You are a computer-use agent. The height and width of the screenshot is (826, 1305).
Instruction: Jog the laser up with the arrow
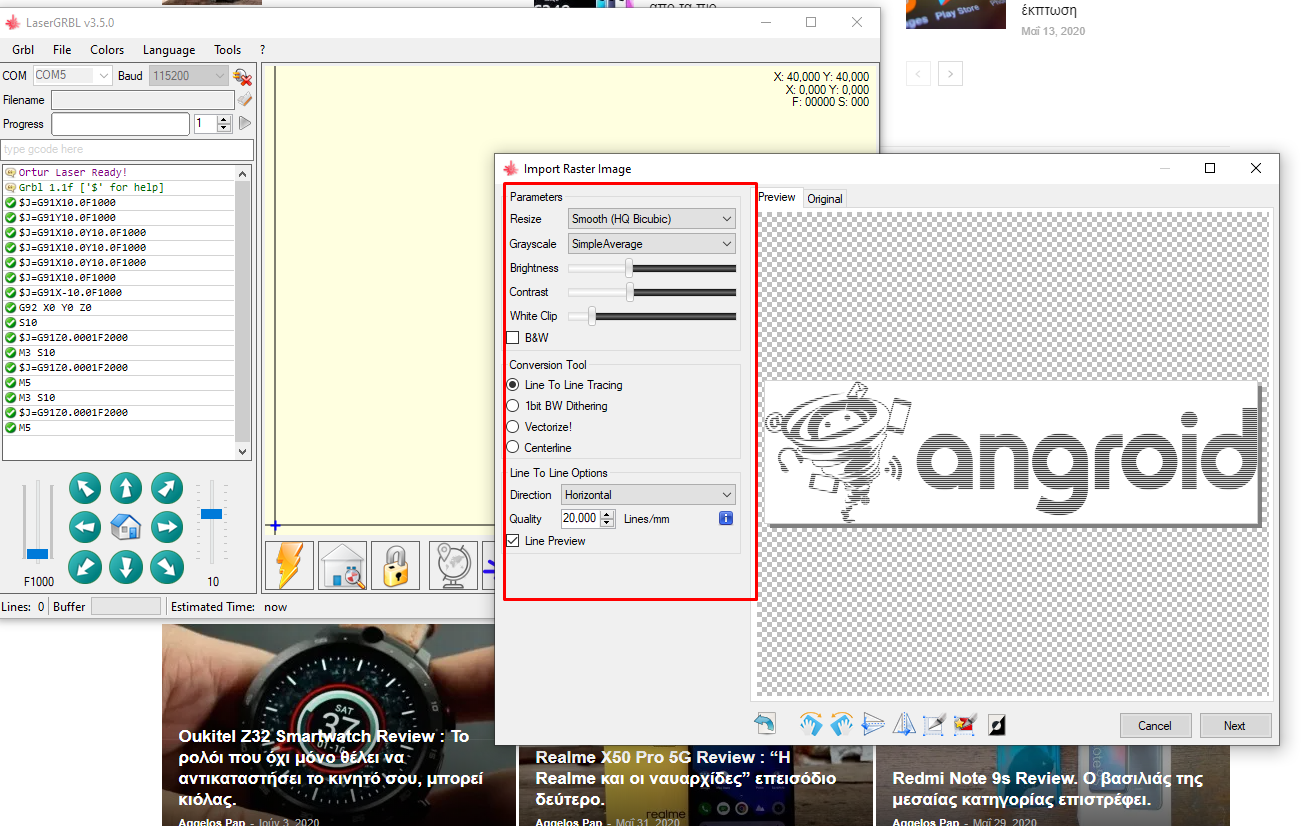click(x=126, y=489)
